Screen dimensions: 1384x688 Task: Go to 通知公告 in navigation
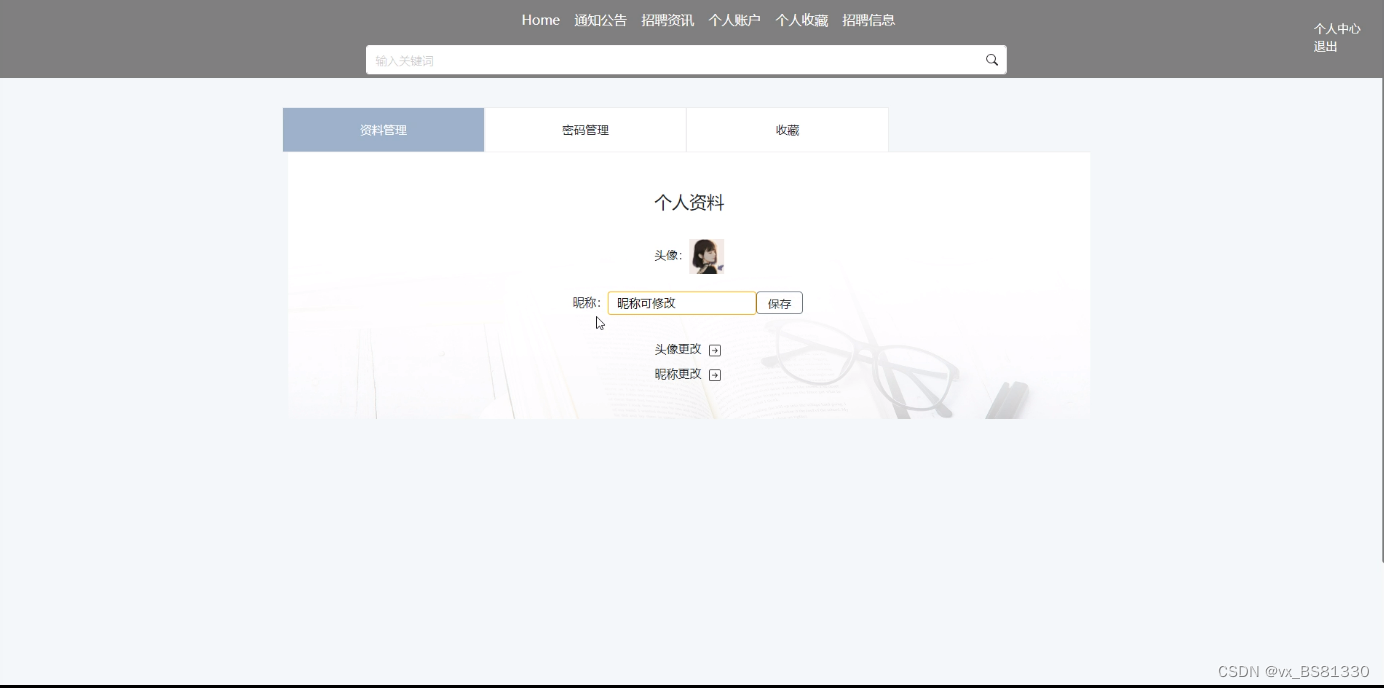pos(601,20)
